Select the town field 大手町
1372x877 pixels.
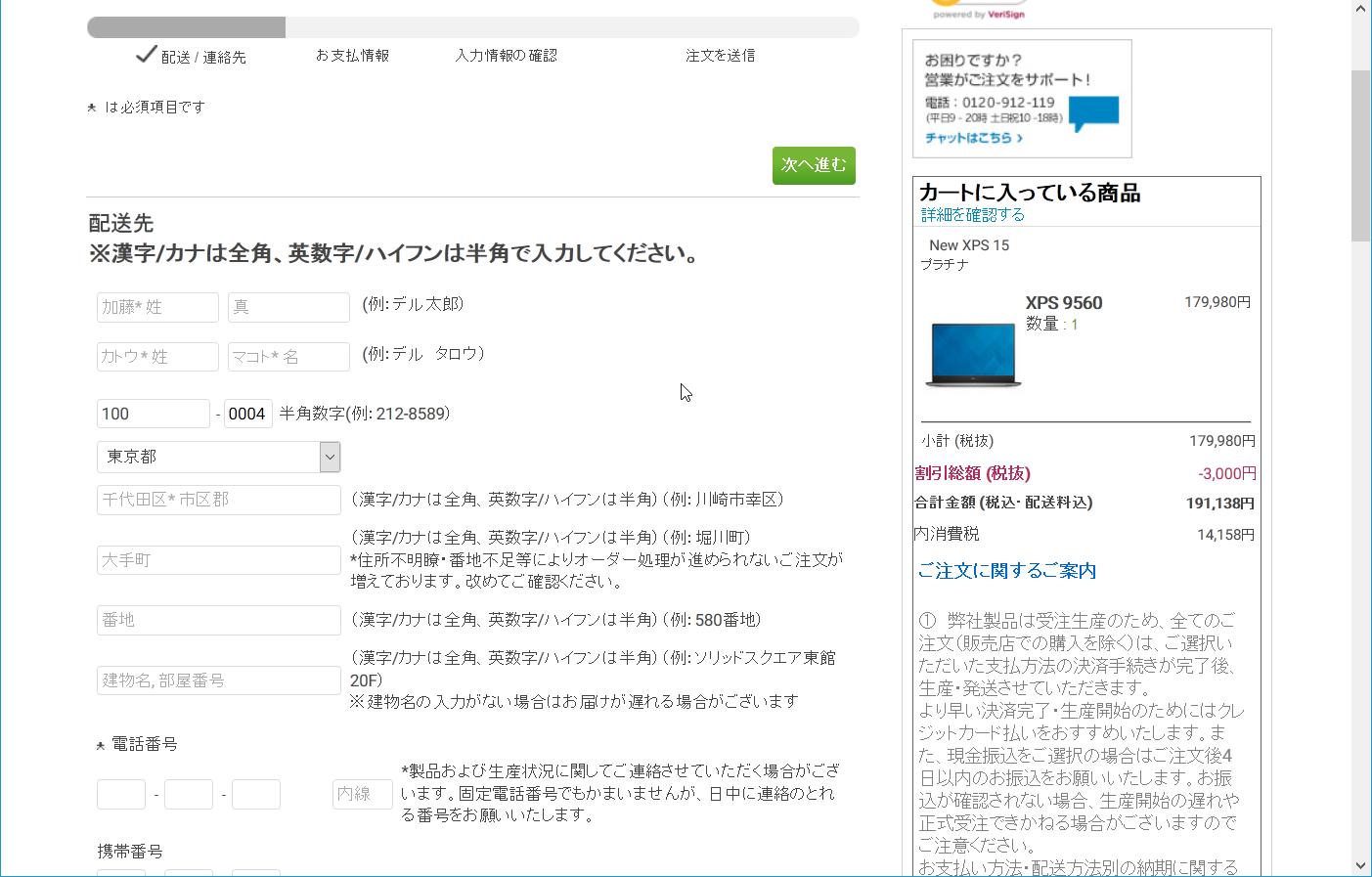(218, 560)
